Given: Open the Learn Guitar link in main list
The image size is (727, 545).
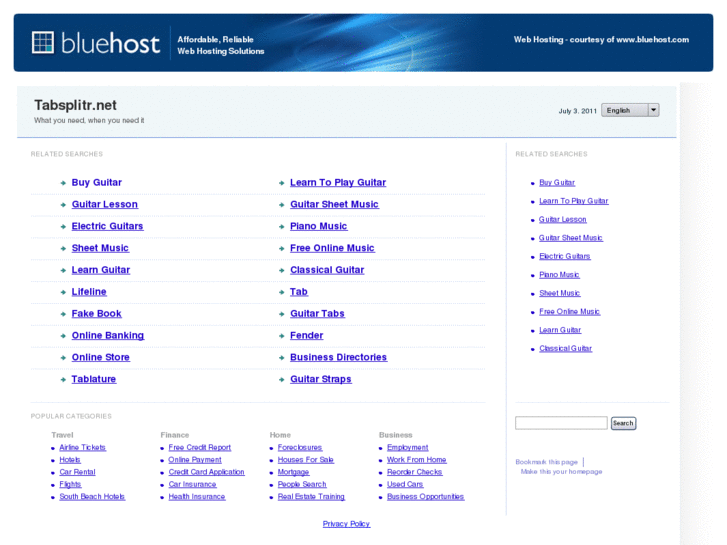Looking at the screenshot, I should [101, 269].
